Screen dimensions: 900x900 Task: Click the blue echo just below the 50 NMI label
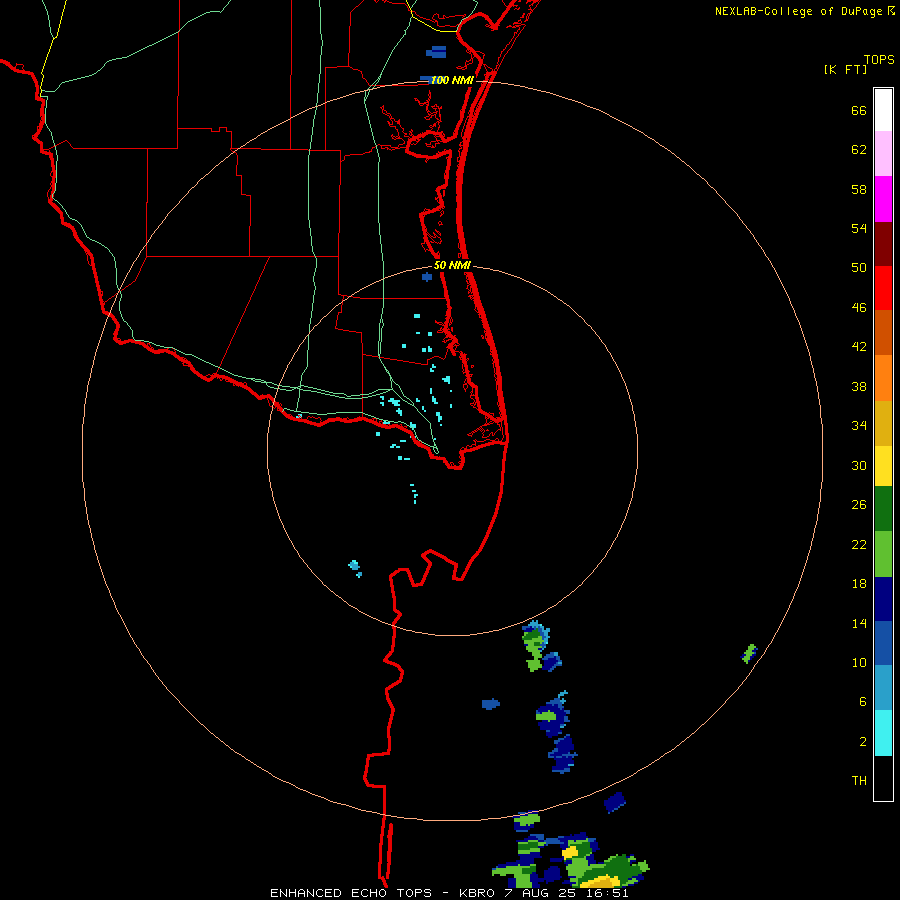(426, 277)
